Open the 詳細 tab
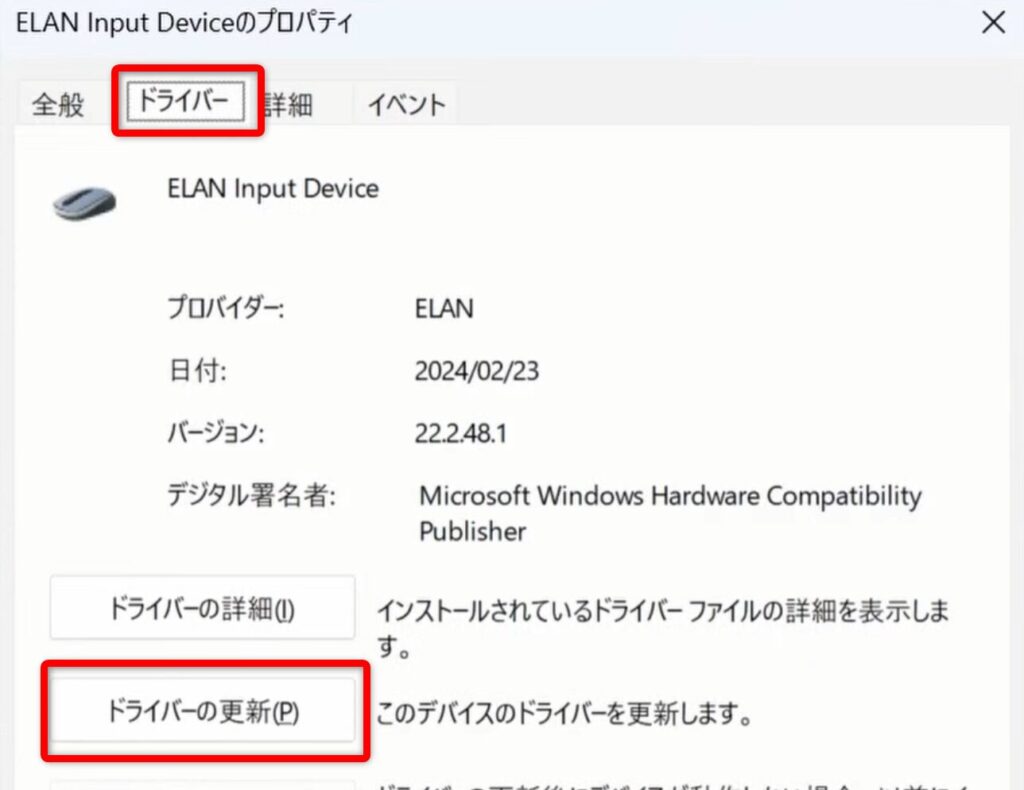 [292, 104]
